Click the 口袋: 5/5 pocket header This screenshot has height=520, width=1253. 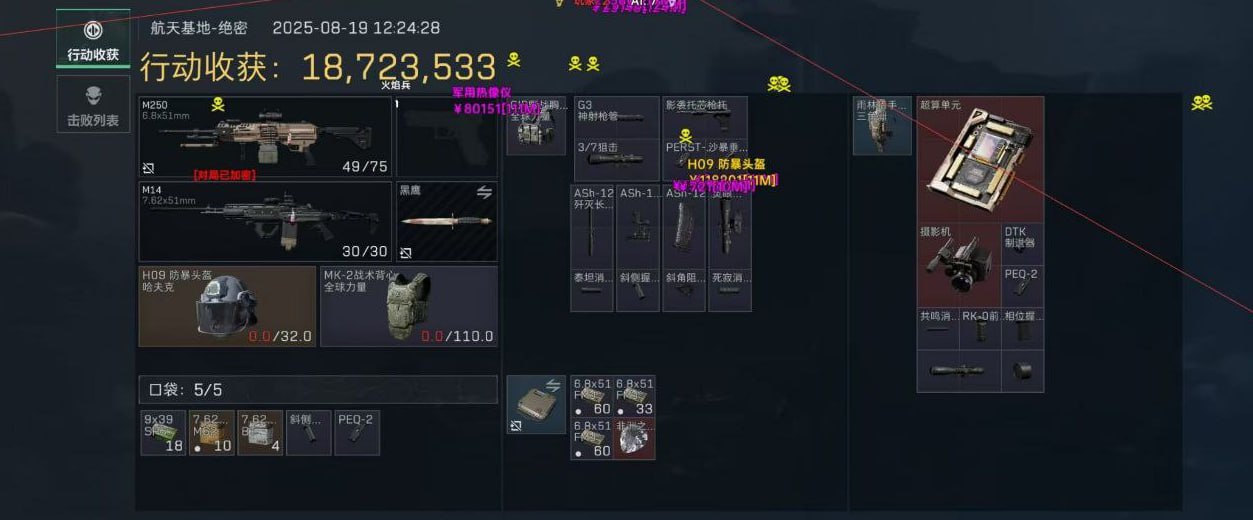coord(318,389)
